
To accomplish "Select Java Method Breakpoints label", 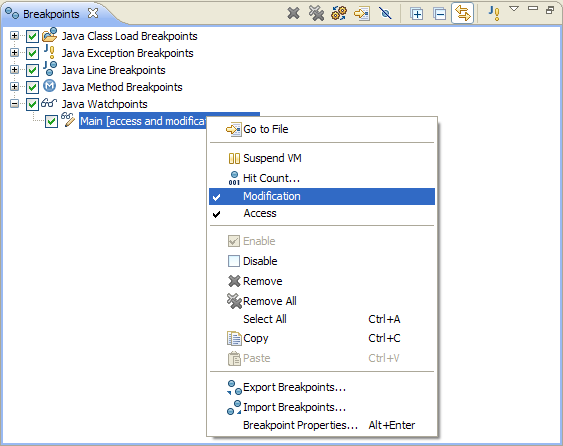I will [x=122, y=87].
